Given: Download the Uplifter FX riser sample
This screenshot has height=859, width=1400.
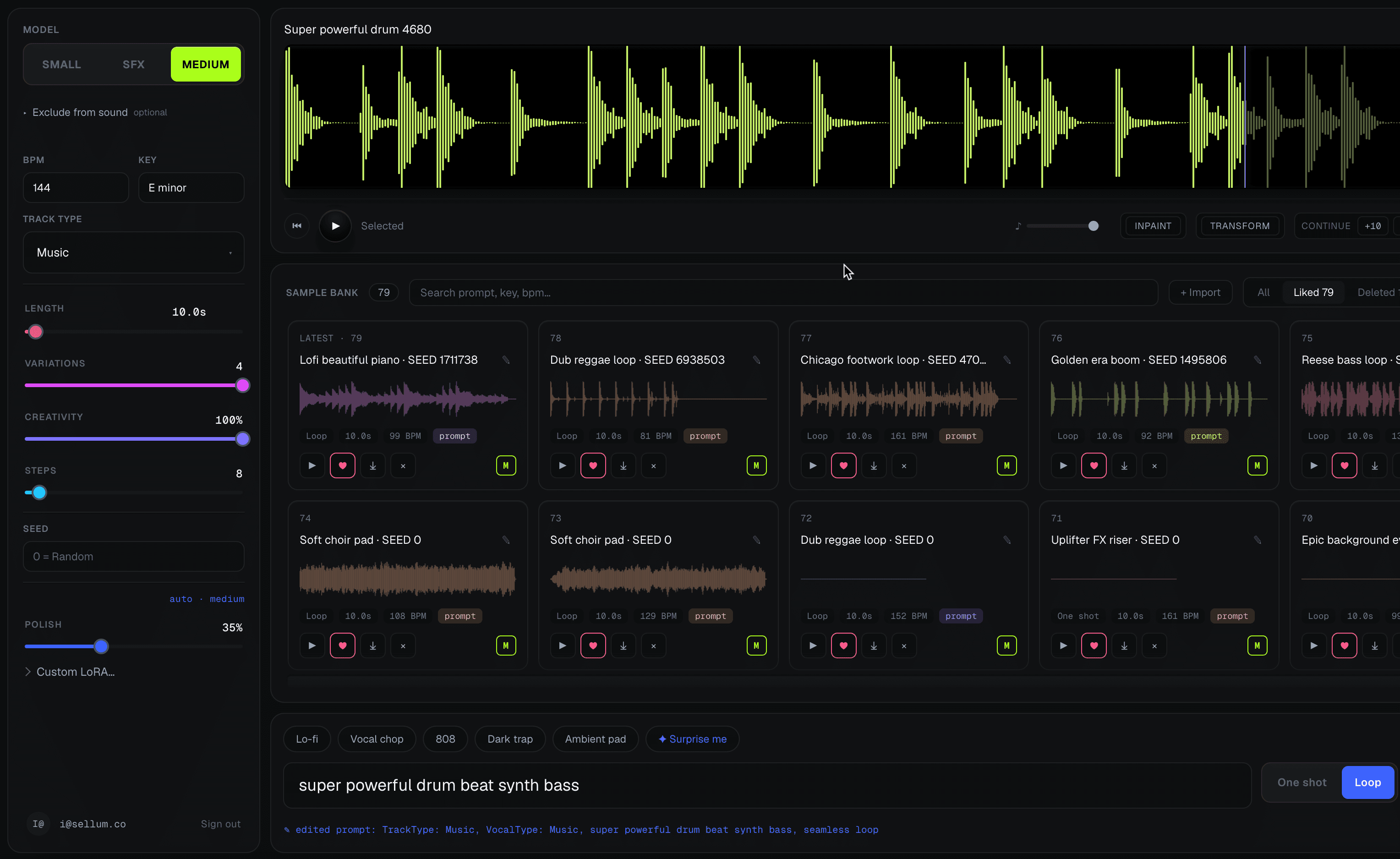Looking at the screenshot, I should click(1124, 646).
